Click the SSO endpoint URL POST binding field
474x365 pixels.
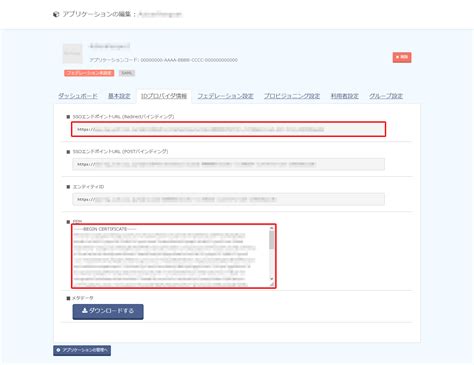pyautogui.click(x=228, y=164)
